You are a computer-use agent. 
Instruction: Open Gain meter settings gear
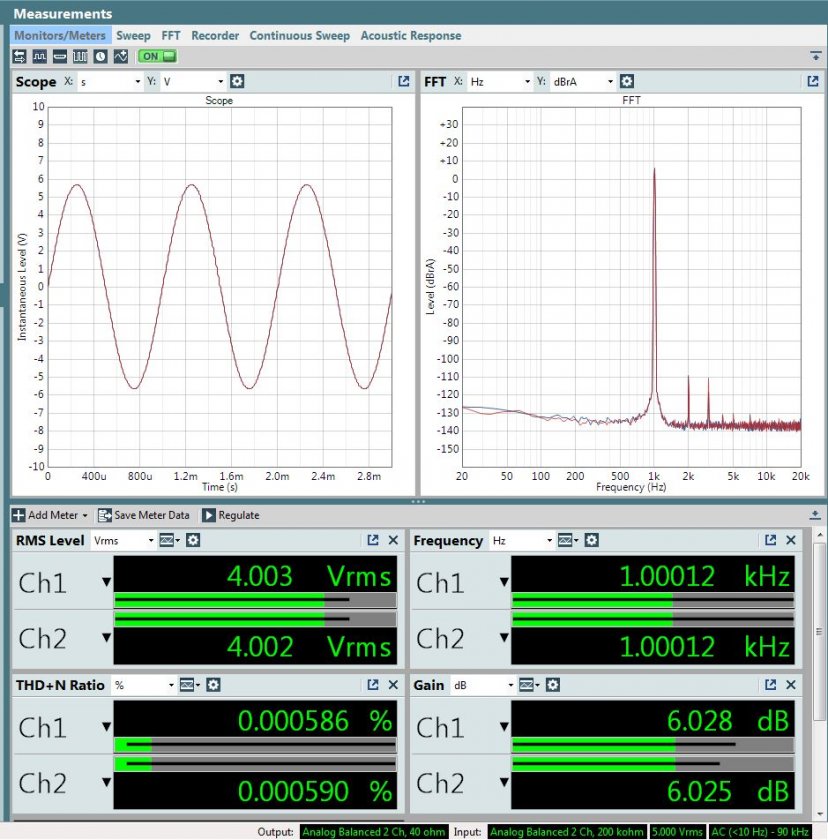pos(553,685)
